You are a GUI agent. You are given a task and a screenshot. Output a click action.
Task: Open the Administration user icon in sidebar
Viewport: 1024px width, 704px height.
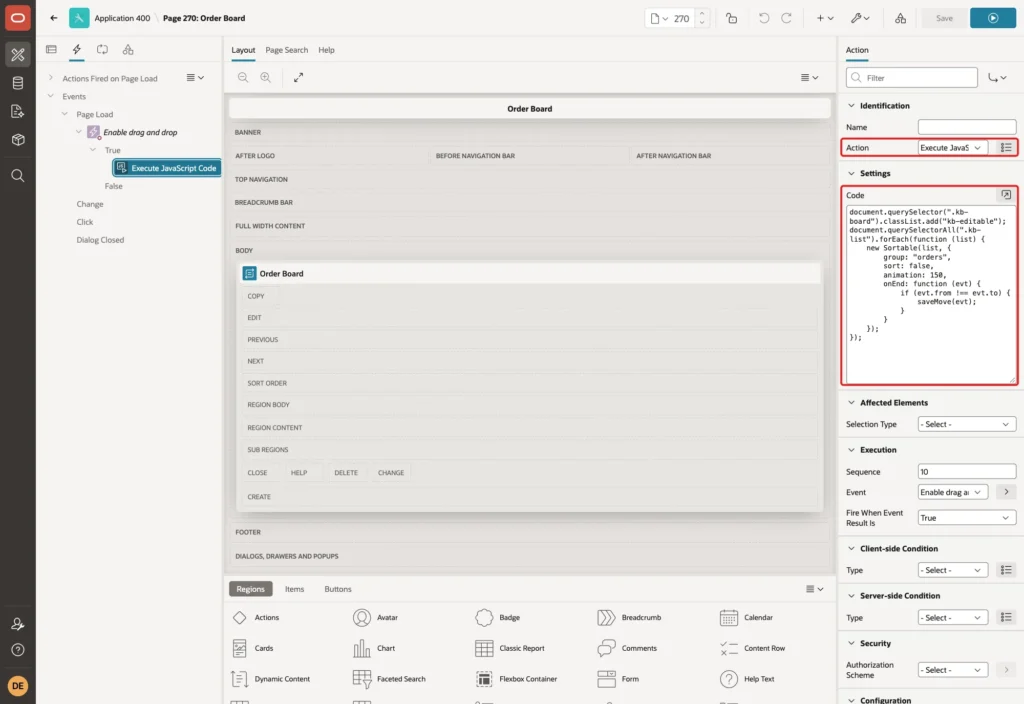pos(18,624)
